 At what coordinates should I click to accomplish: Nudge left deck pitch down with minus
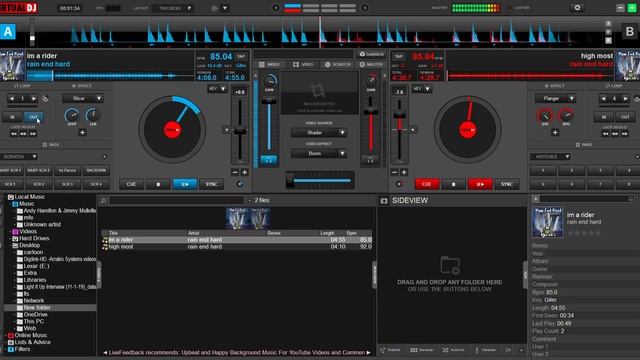[x=235, y=172]
